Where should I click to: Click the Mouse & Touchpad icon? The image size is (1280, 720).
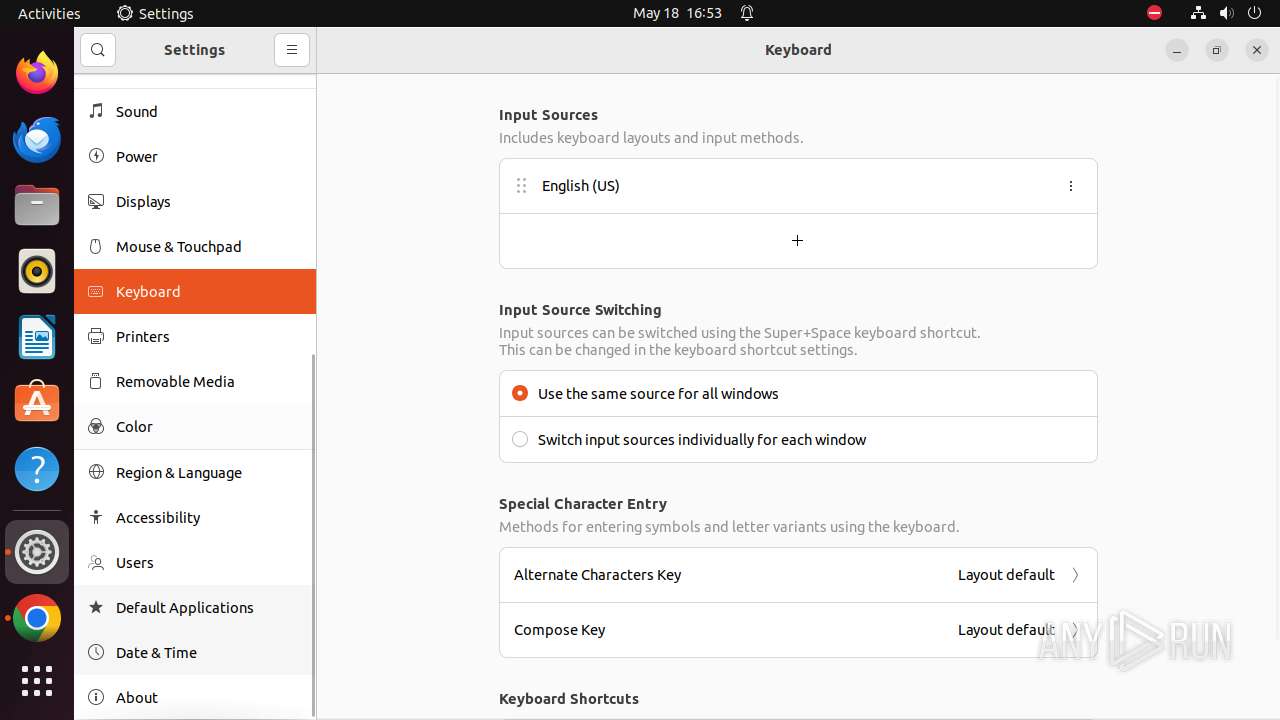(96, 246)
